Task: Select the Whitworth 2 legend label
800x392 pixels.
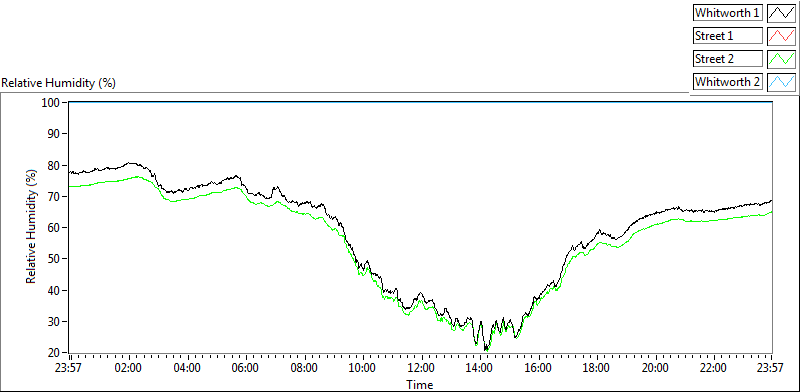Action: (x=728, y=81)
